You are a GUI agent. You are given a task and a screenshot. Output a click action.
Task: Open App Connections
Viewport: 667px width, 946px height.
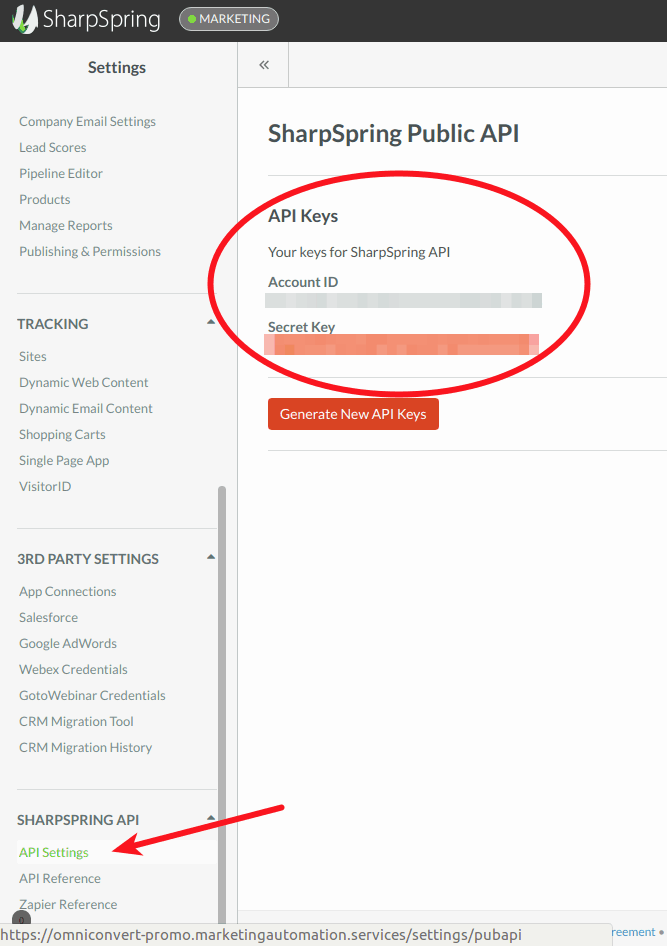tap(68, 591)
